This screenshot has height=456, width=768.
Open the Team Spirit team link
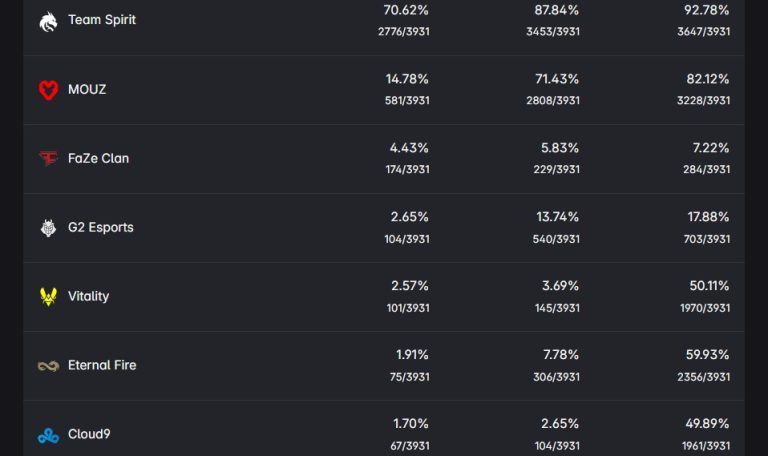(x=102, y=20)
